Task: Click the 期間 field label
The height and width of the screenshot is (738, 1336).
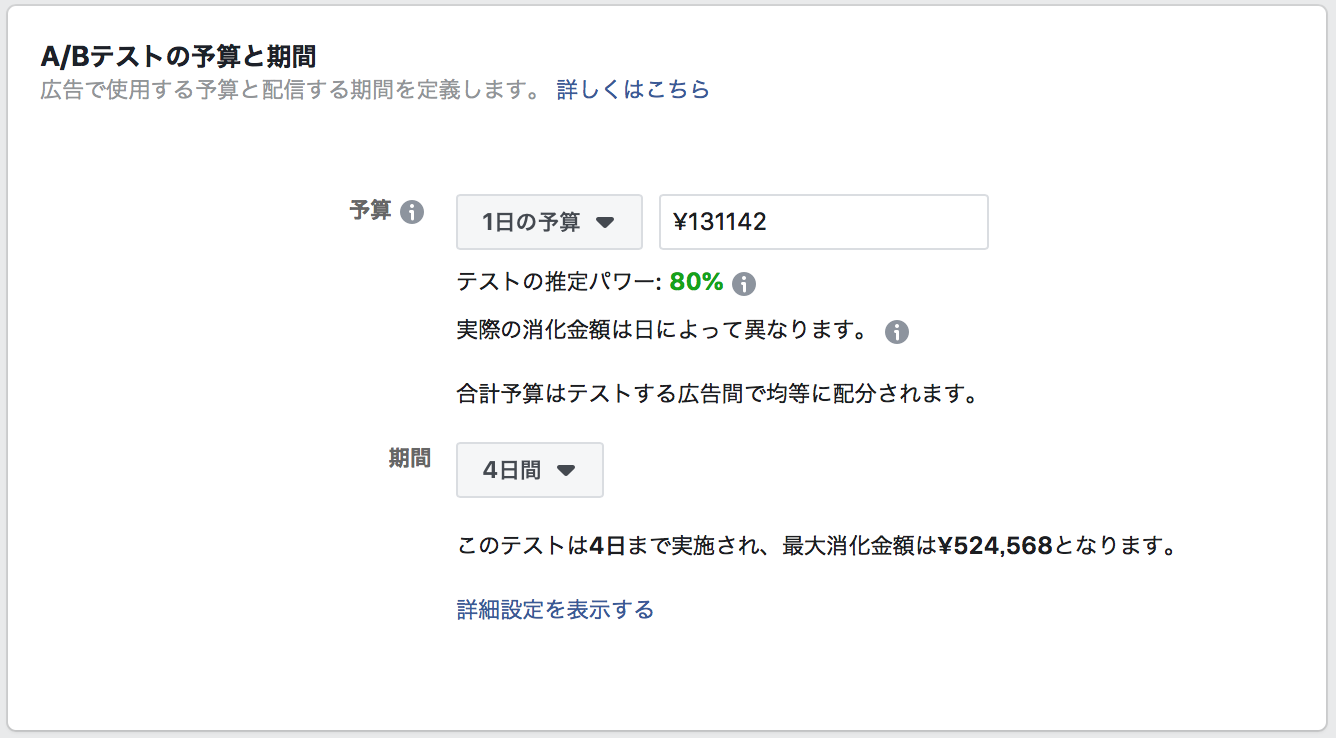Action: click(410, 458)
